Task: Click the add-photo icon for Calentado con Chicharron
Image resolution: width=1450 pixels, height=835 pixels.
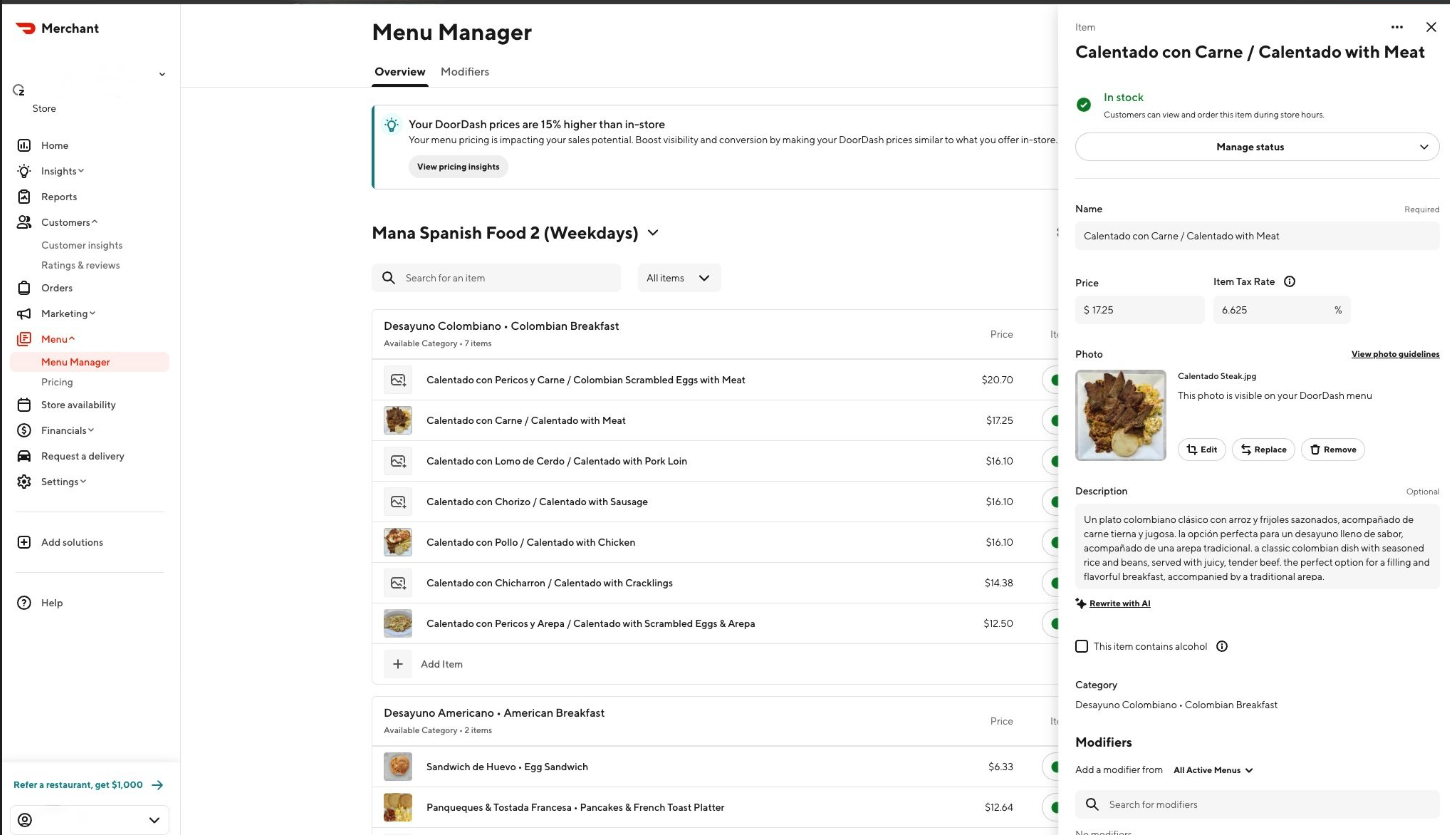Action: 398,583
